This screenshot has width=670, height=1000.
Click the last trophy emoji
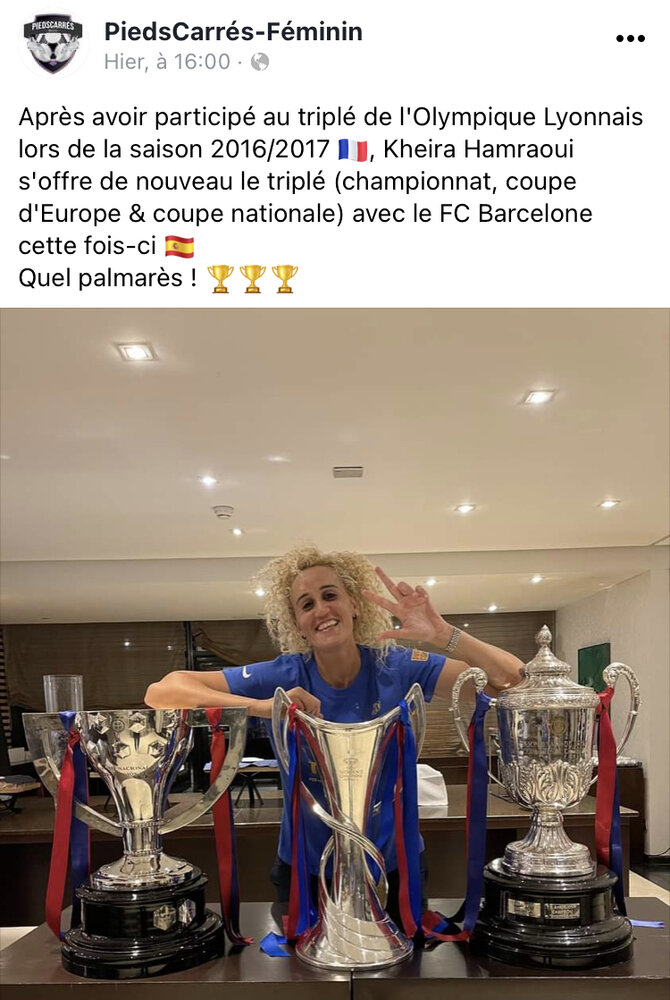coord(284,279)
